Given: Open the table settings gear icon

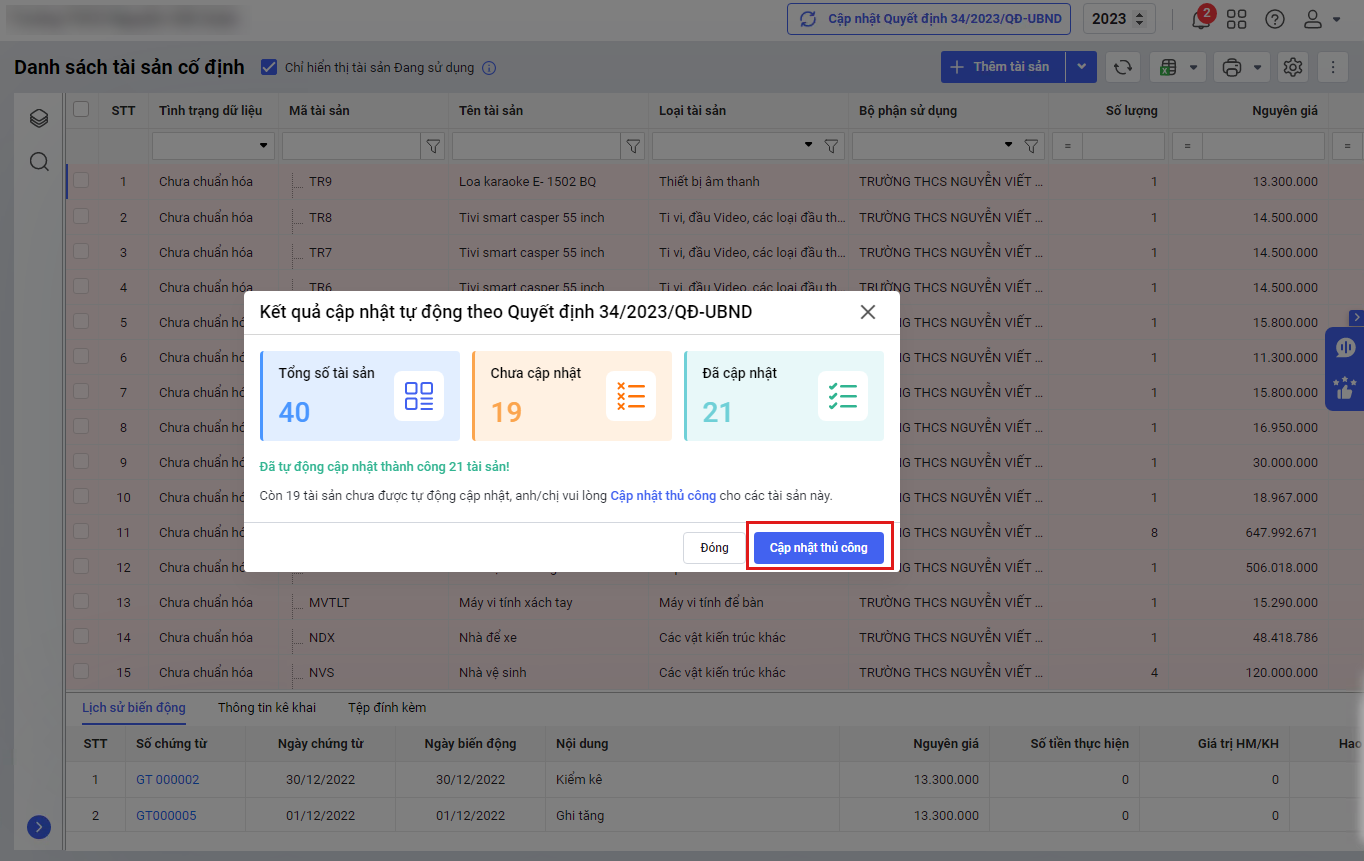Looking at the screenshot, I should pos(1293,67).
